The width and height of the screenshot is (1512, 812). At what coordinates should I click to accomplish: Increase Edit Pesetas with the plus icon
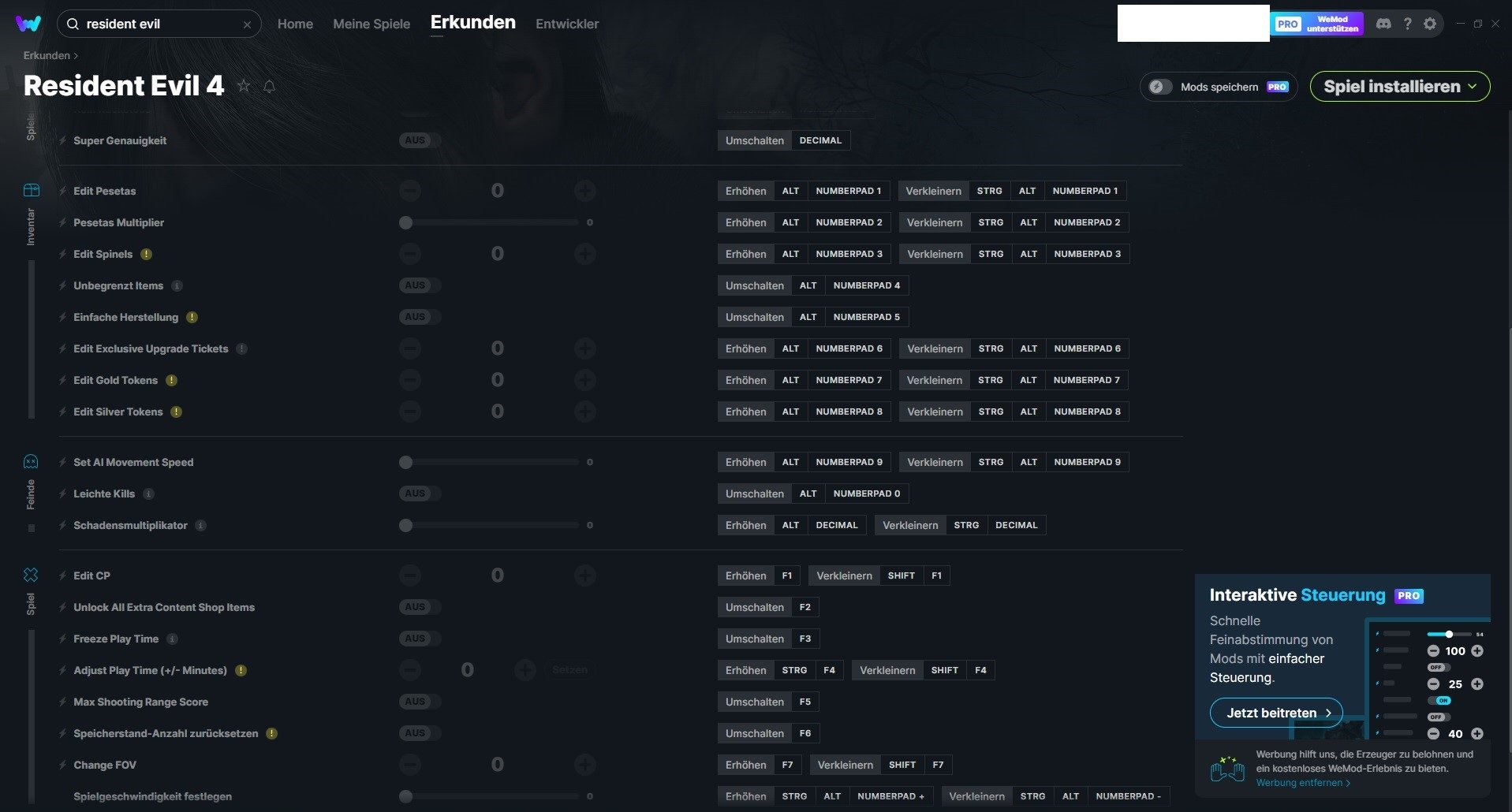(584, 191)
